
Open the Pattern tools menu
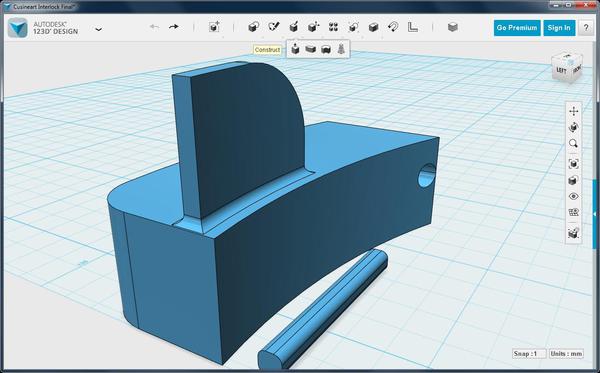[x=333, y=27]
